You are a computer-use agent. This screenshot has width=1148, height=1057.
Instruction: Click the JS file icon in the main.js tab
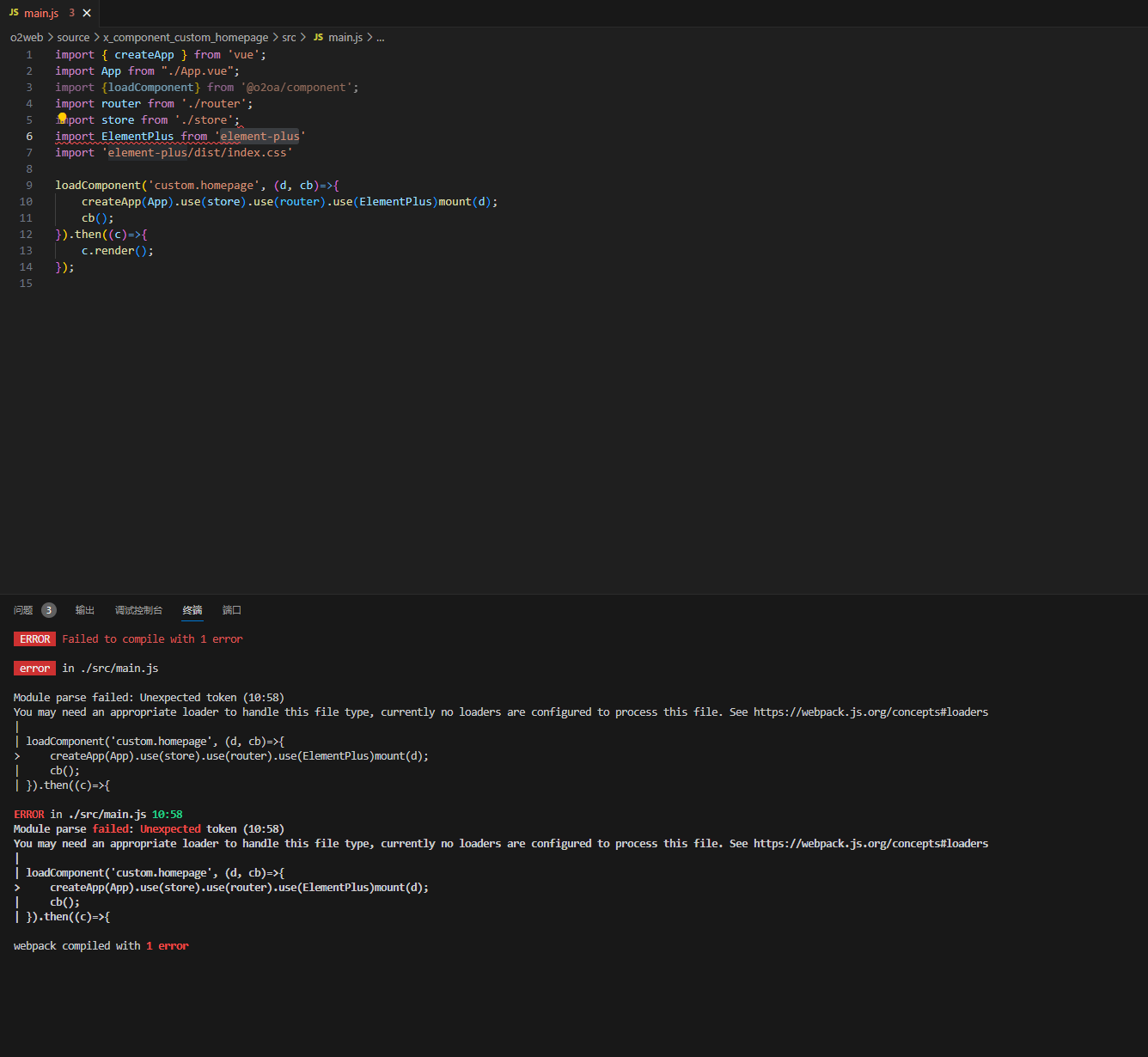tap(14, 13)
